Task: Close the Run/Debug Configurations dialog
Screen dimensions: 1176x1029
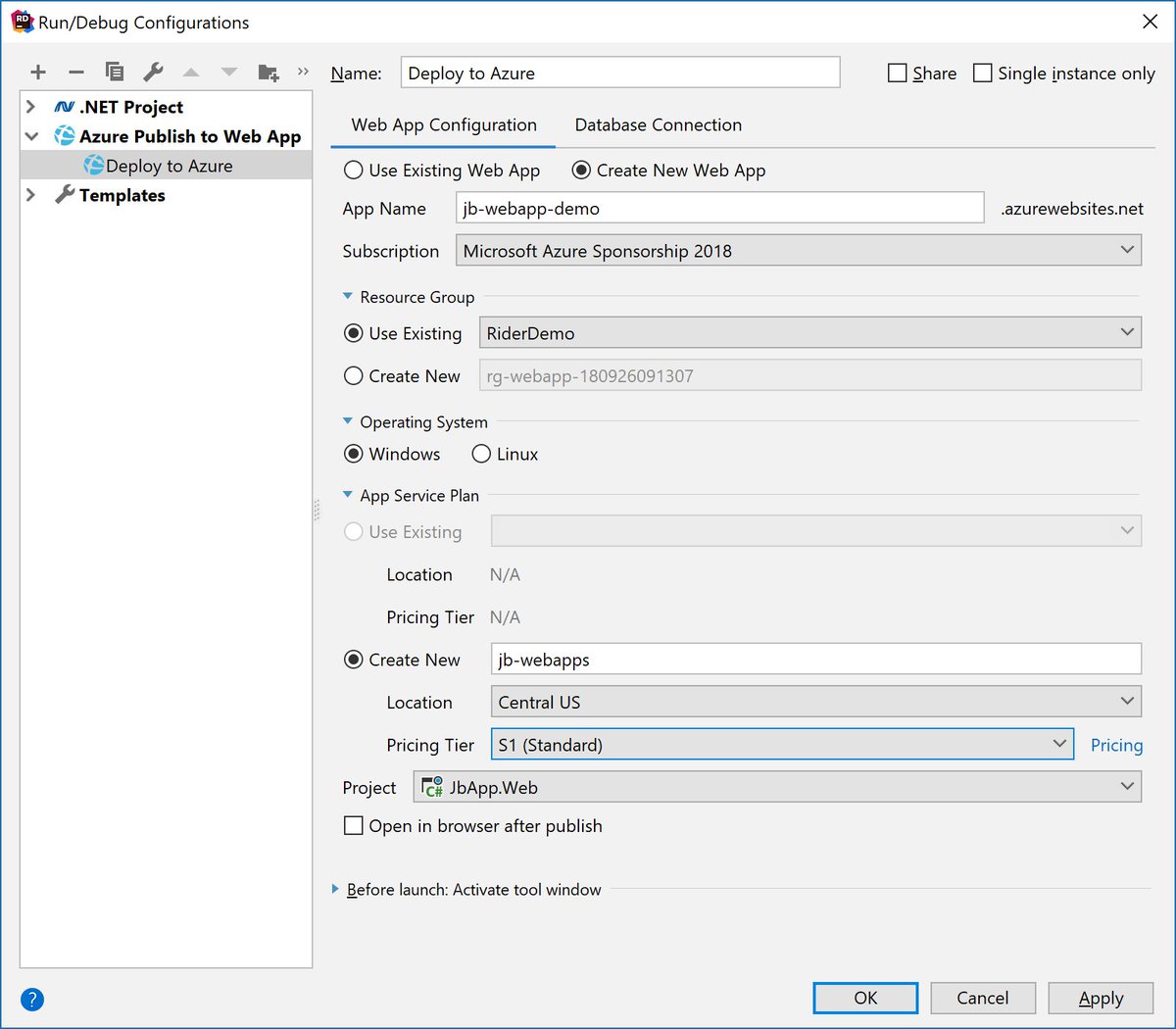Action: pyautogui.click(x=1151, y=22)
